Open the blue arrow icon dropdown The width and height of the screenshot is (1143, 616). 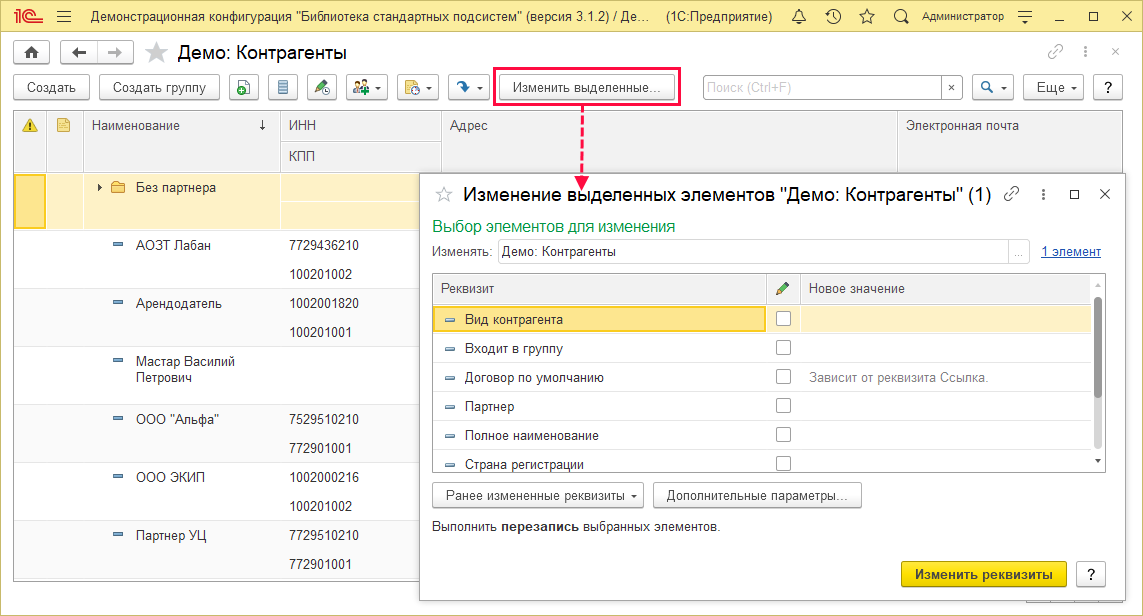pyautogui.click(x=468, y=87)
